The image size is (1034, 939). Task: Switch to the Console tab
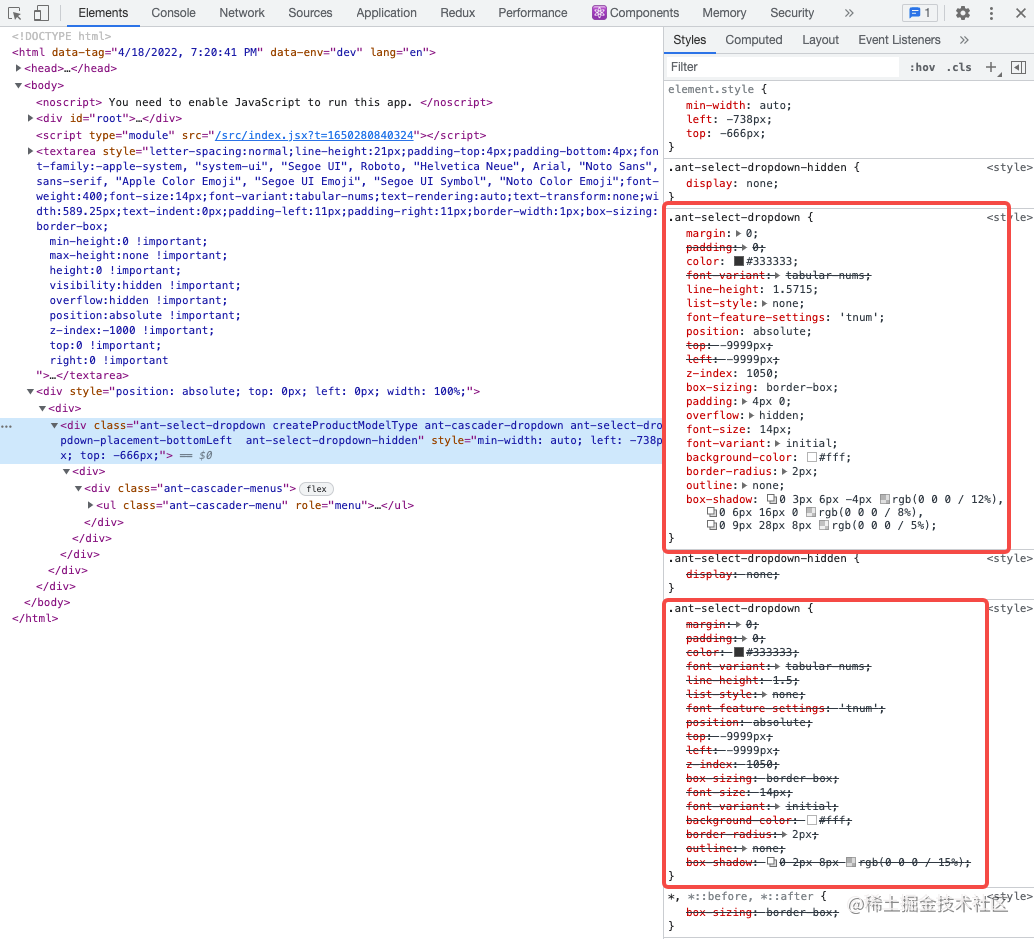point(173,13)
